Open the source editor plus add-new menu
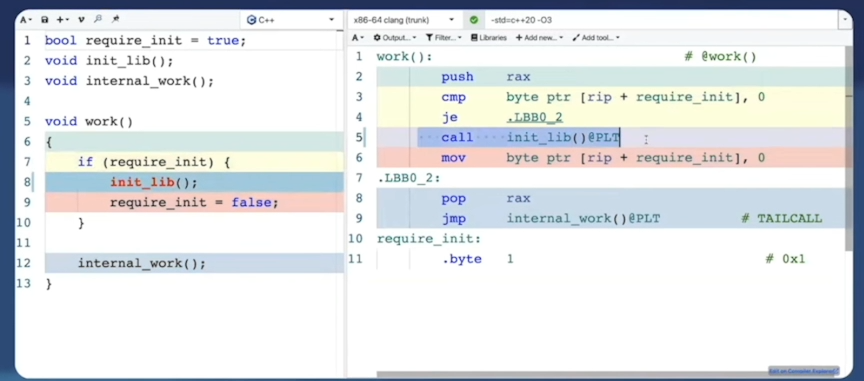The width and height of the screenshot is (864, 381). coord(63,20)
